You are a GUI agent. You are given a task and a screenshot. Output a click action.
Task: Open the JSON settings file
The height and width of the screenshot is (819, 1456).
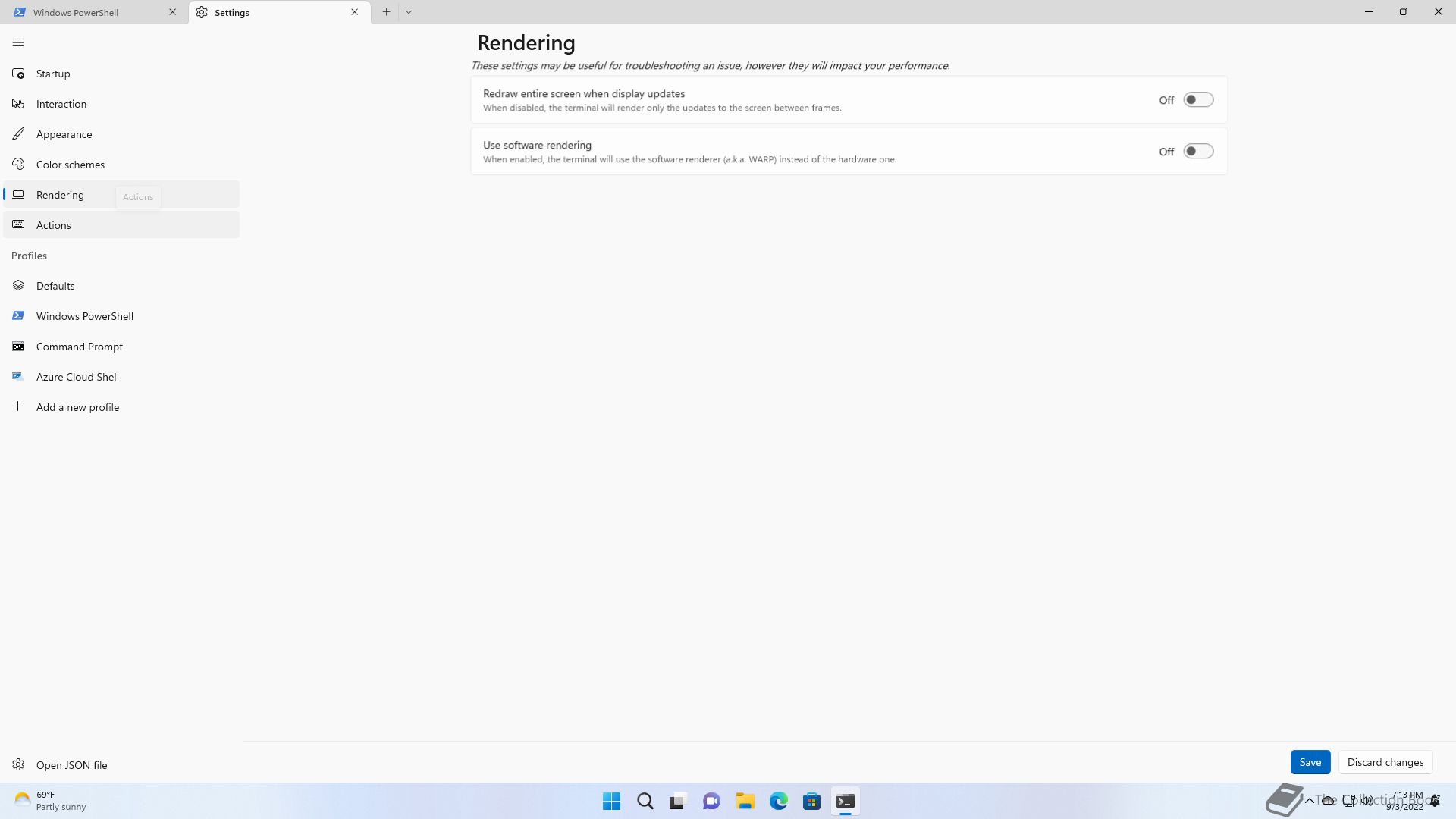71,765
